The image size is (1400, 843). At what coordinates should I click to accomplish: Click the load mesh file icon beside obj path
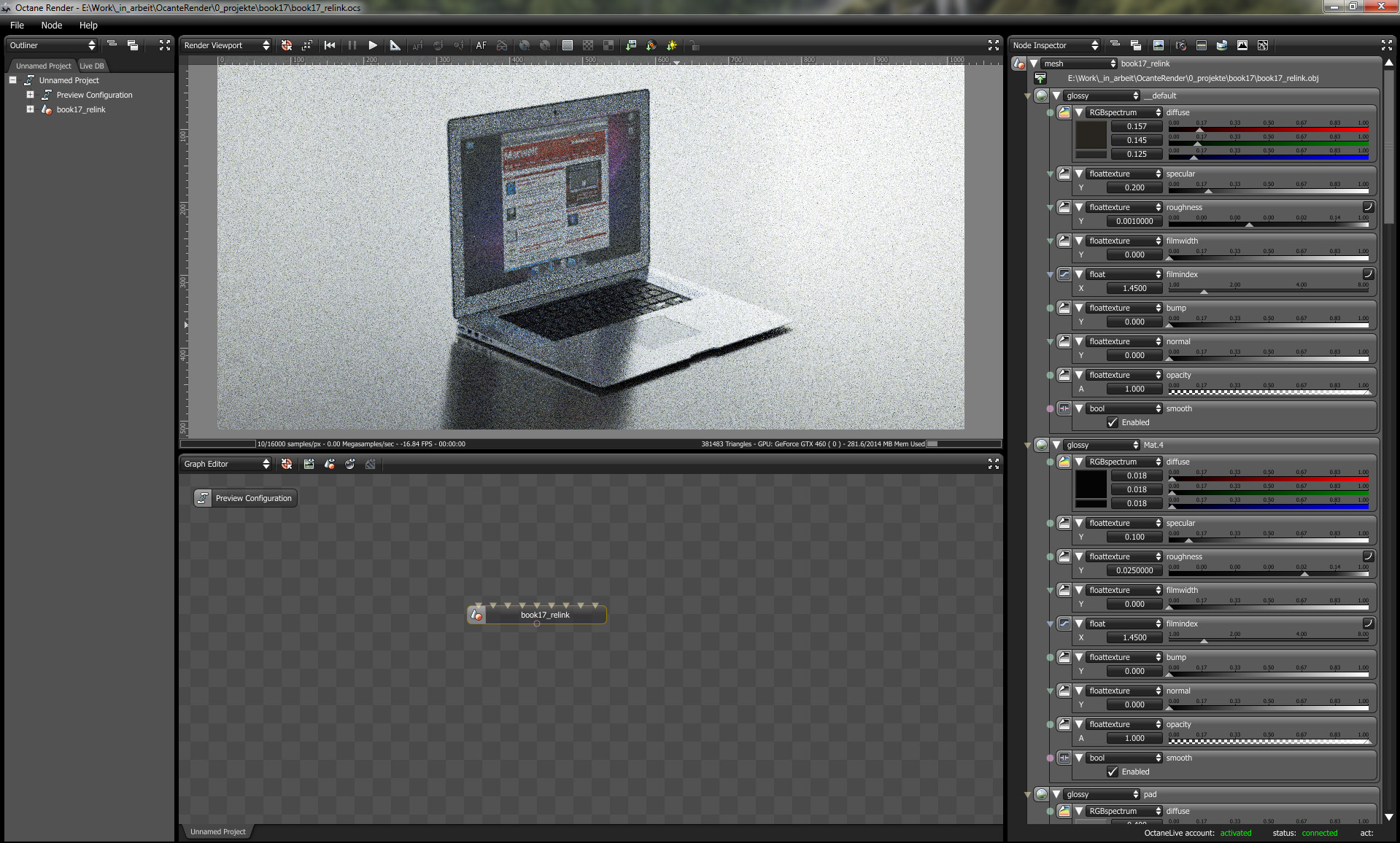tap(1040, 78)
